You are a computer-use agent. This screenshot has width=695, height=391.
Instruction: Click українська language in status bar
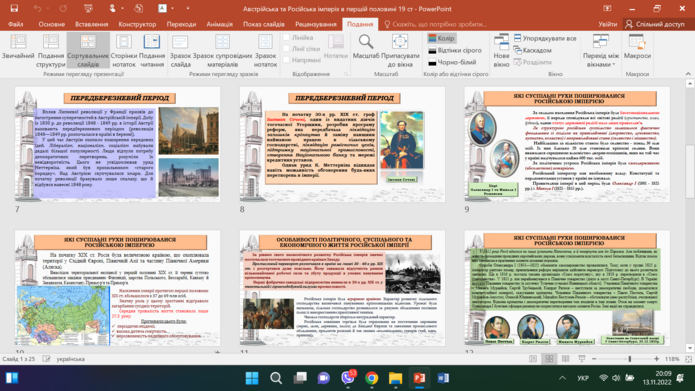tap(70, 359)
